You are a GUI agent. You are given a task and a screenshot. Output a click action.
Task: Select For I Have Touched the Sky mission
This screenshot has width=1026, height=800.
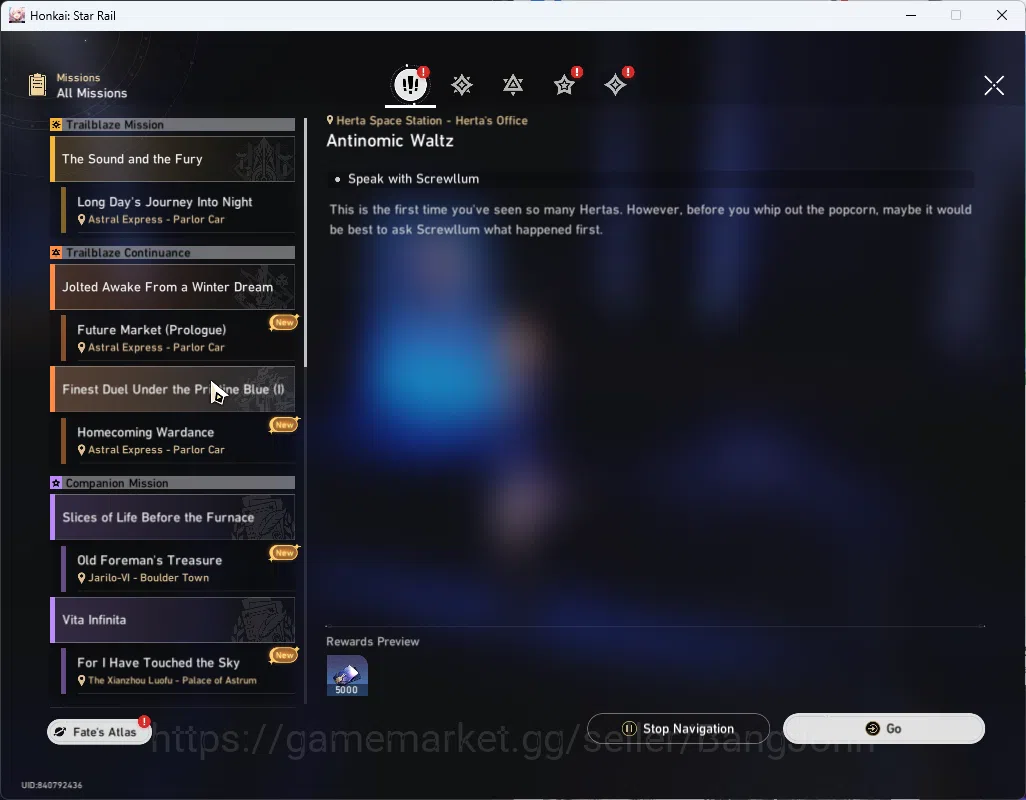[178, 670]
